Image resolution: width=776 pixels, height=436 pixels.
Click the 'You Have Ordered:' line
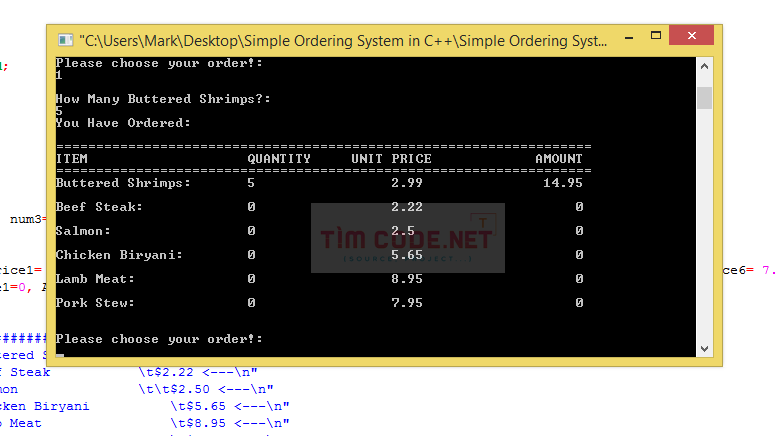coord(123,123)
